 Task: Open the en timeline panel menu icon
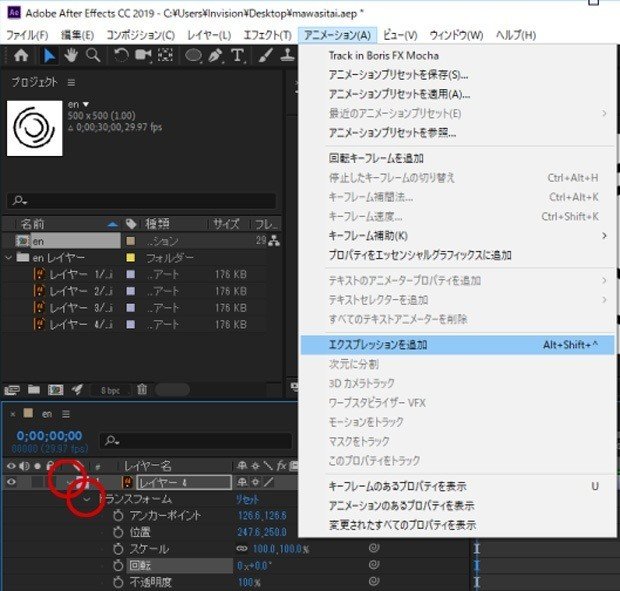click(x=66, y=414)
